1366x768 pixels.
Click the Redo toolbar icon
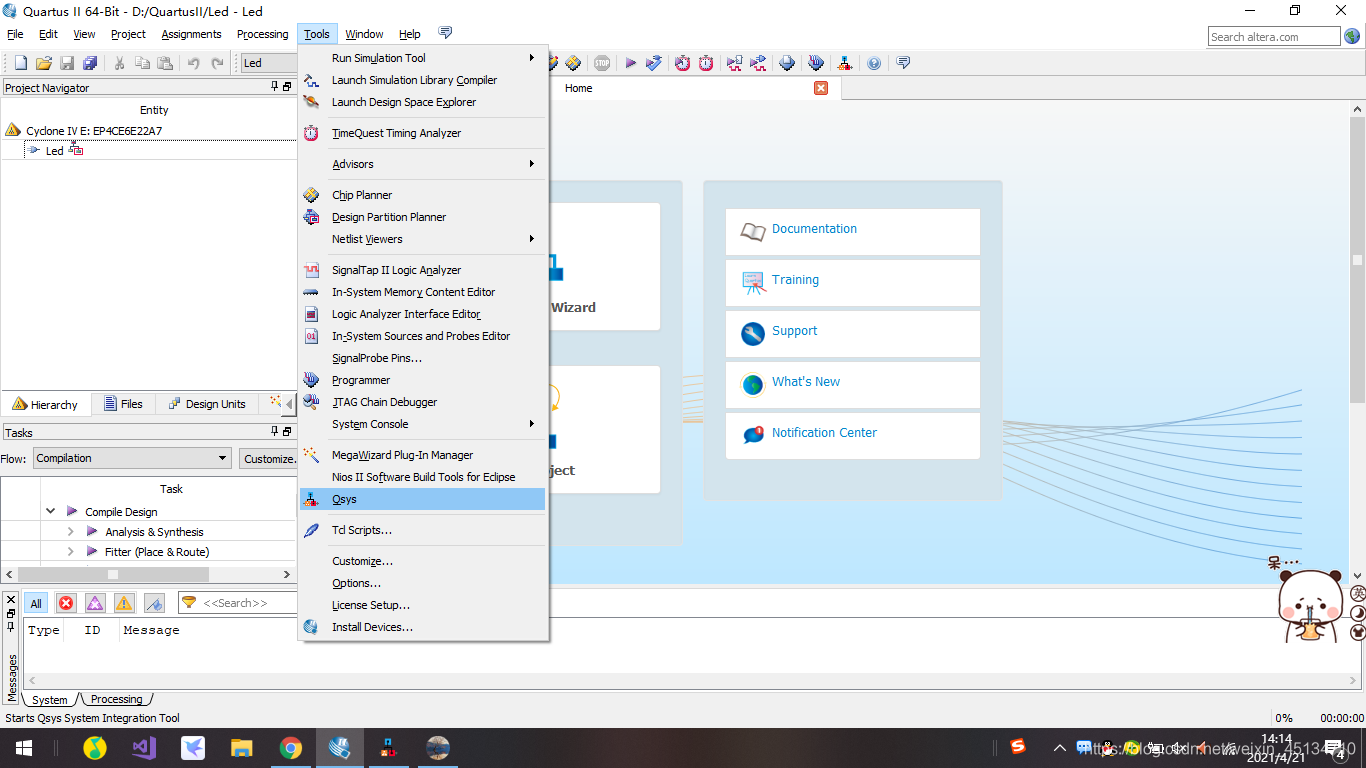tap(218, 63)
